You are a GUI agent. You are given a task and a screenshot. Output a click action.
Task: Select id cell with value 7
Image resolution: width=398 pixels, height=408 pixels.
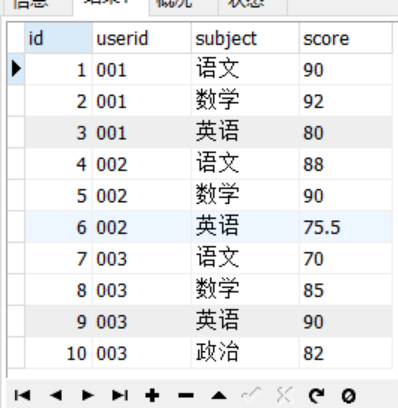click(x=59, y=258)
